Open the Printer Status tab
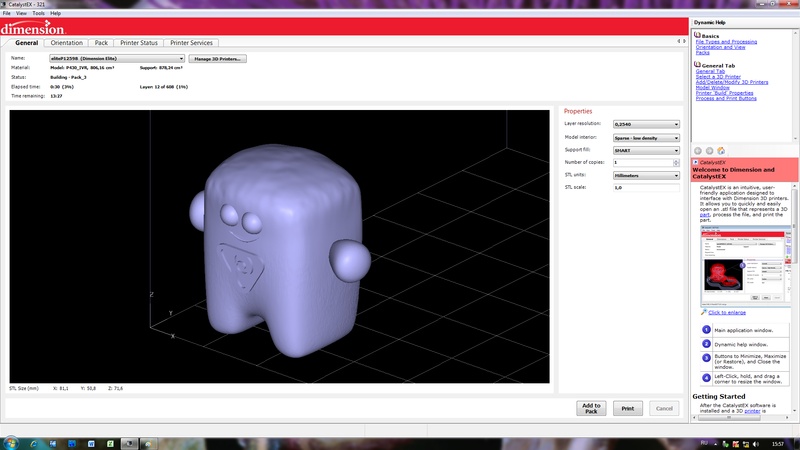800x450 pixels. pyautogui.click(x=139, y=43)
